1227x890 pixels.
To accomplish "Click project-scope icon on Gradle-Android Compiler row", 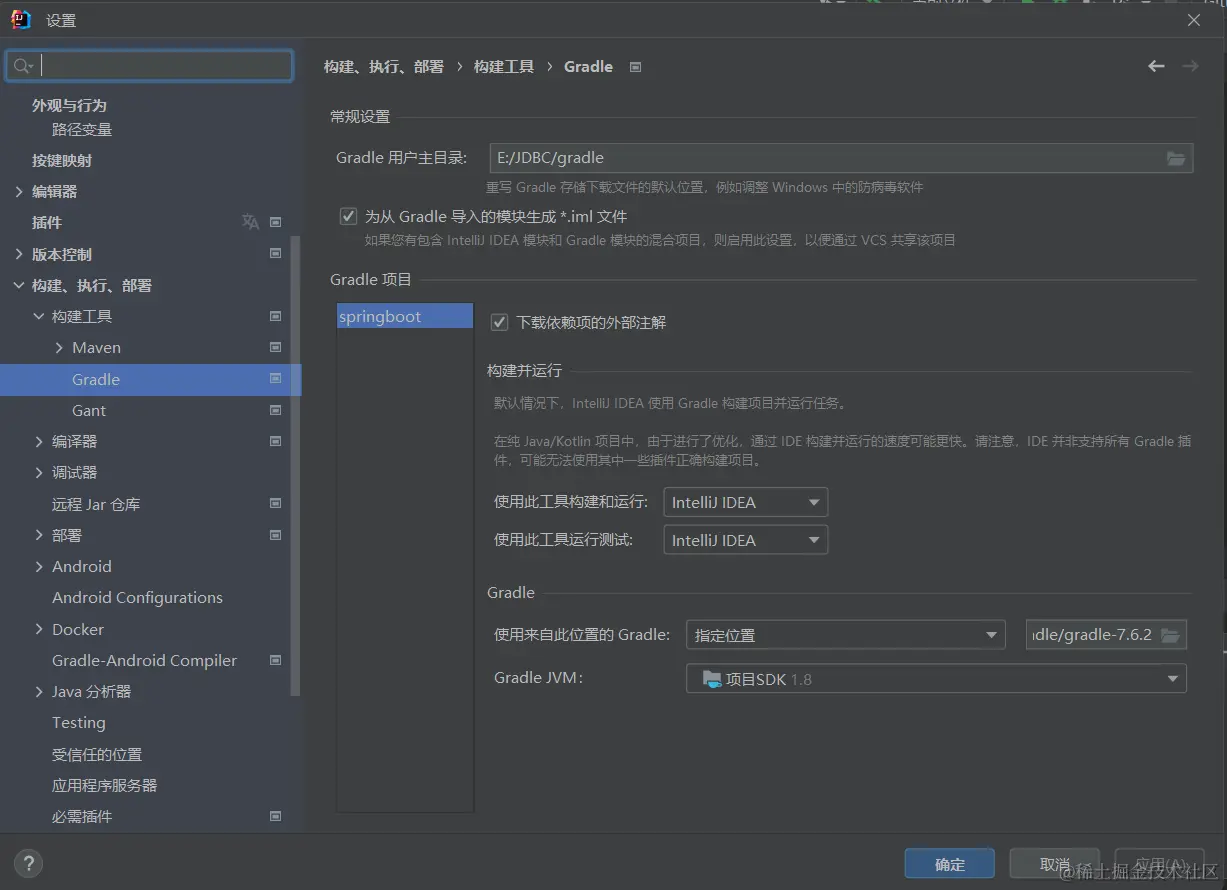I will pos(276,660).
